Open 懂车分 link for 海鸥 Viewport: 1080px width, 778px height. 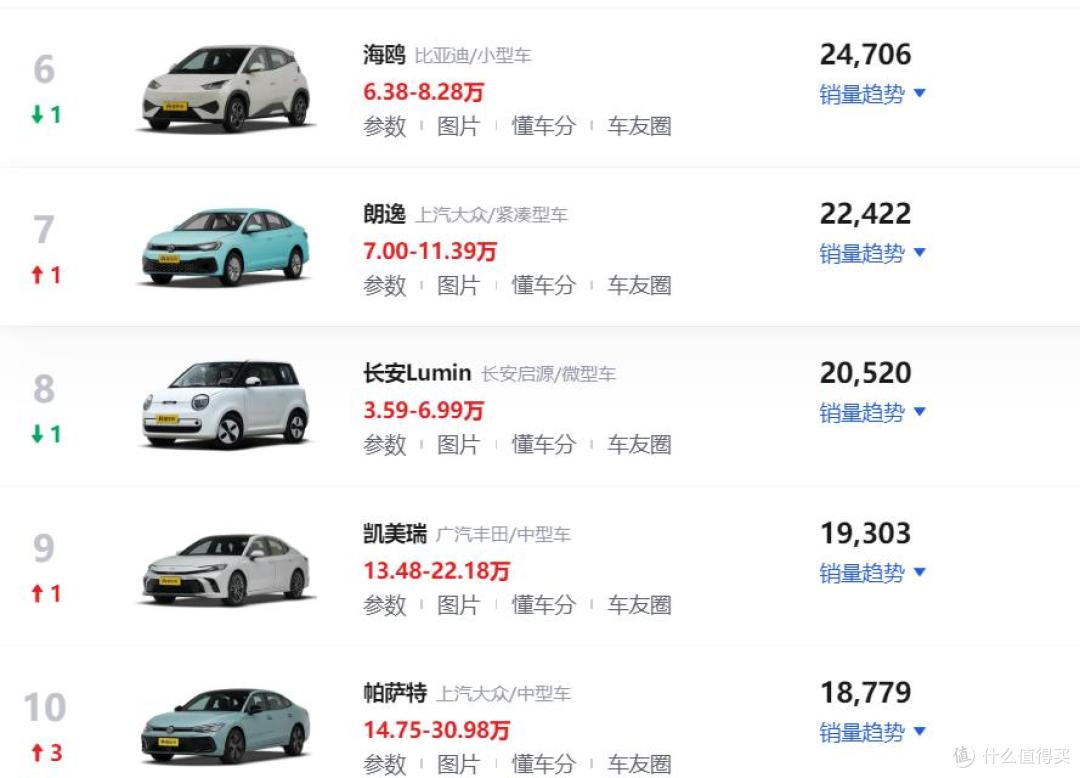point(543,126)
